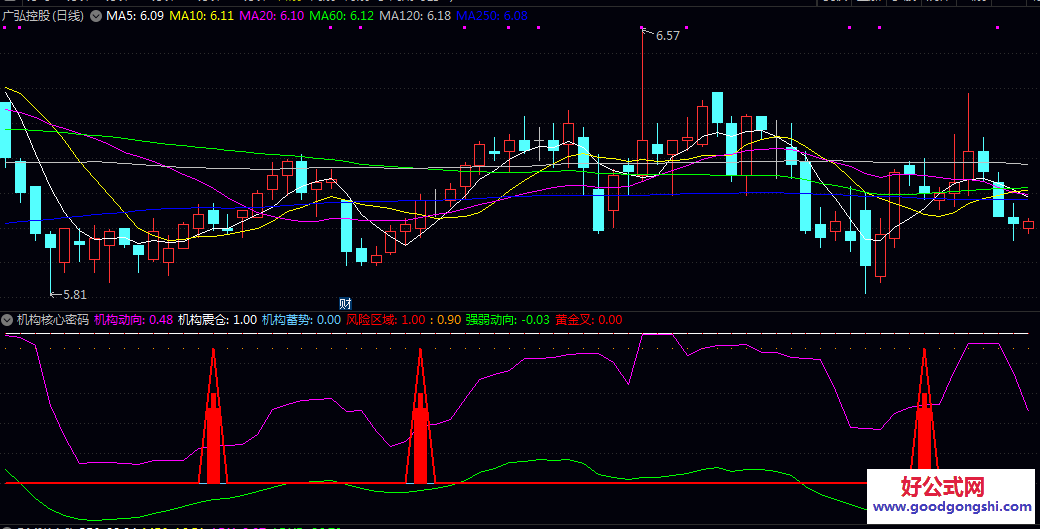Screen dimensions: 1040x529
Task: Click the 5.81 low price marker
Action: click(74, 295)
